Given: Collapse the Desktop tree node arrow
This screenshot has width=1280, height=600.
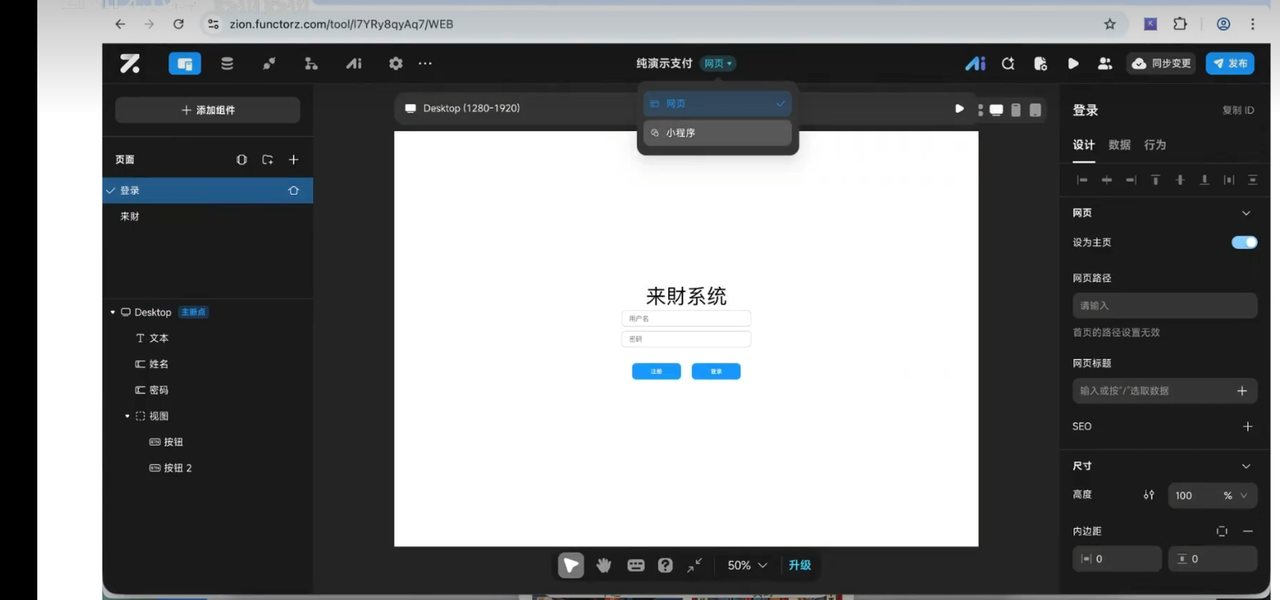Looking at the screenshot, I should 113,312.
